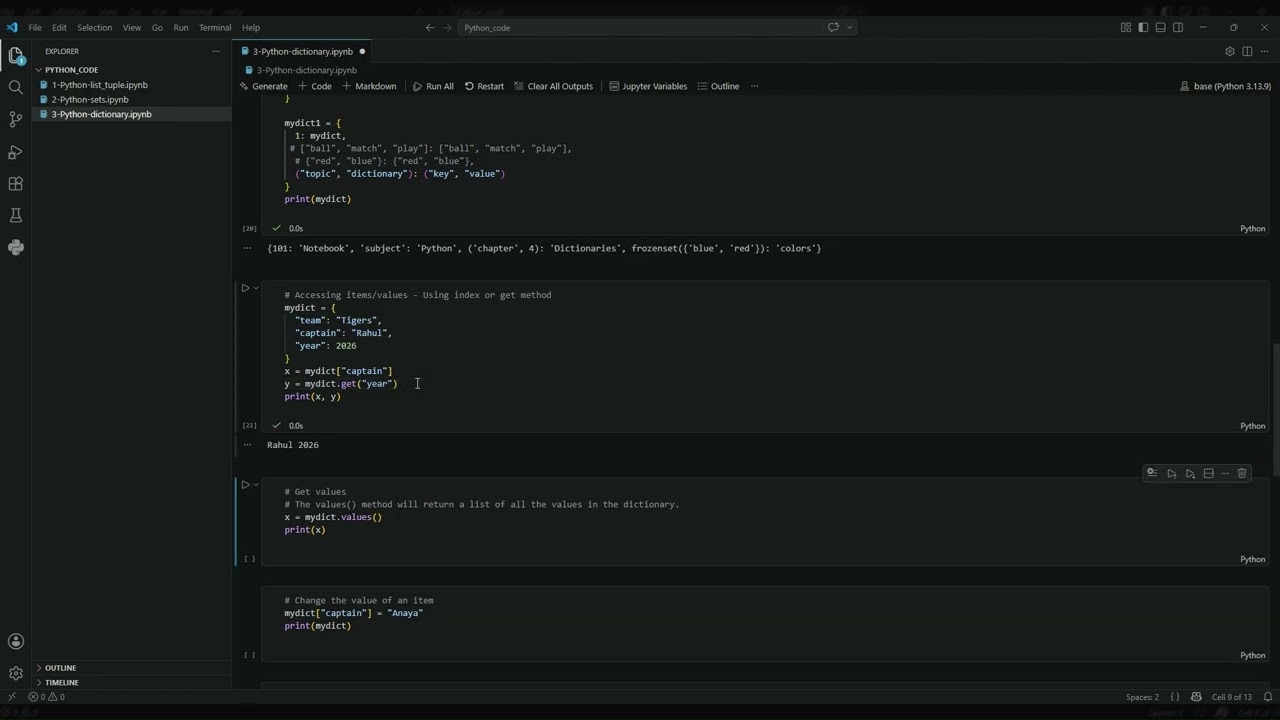Click Outline in notebook toolbar
Screen dimensions: 1280x720
718,86
